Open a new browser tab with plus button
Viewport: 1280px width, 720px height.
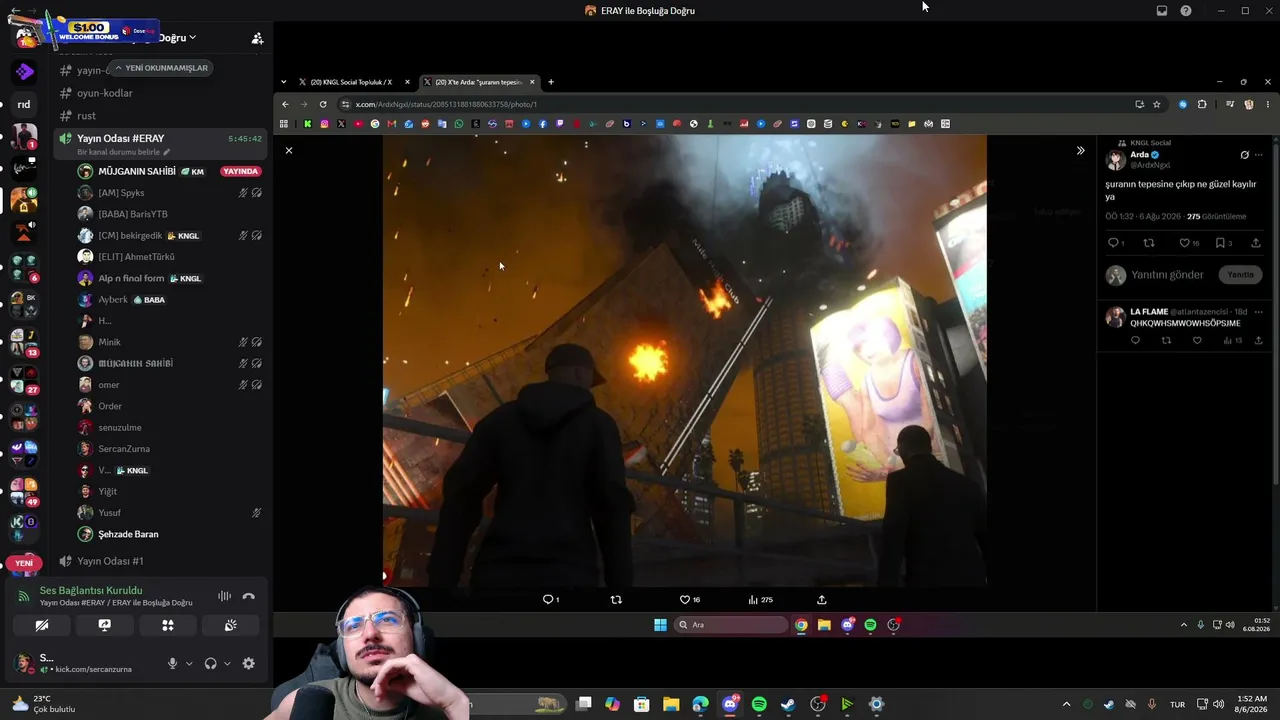pos(551,82)
